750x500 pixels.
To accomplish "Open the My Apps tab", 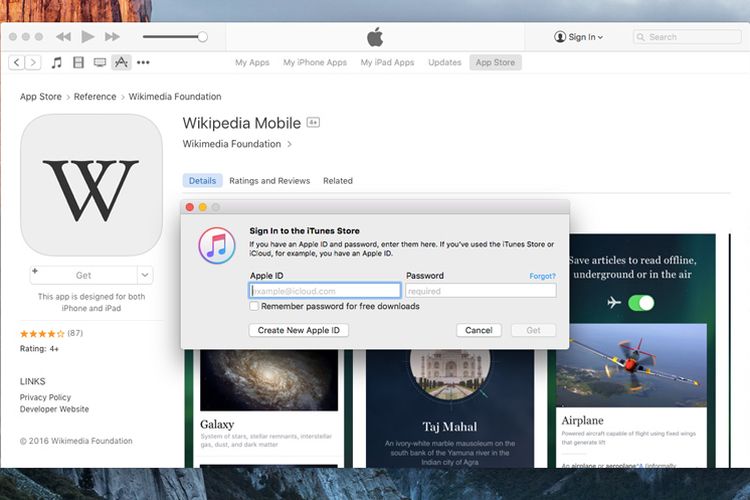I will (x=252, y=62).
